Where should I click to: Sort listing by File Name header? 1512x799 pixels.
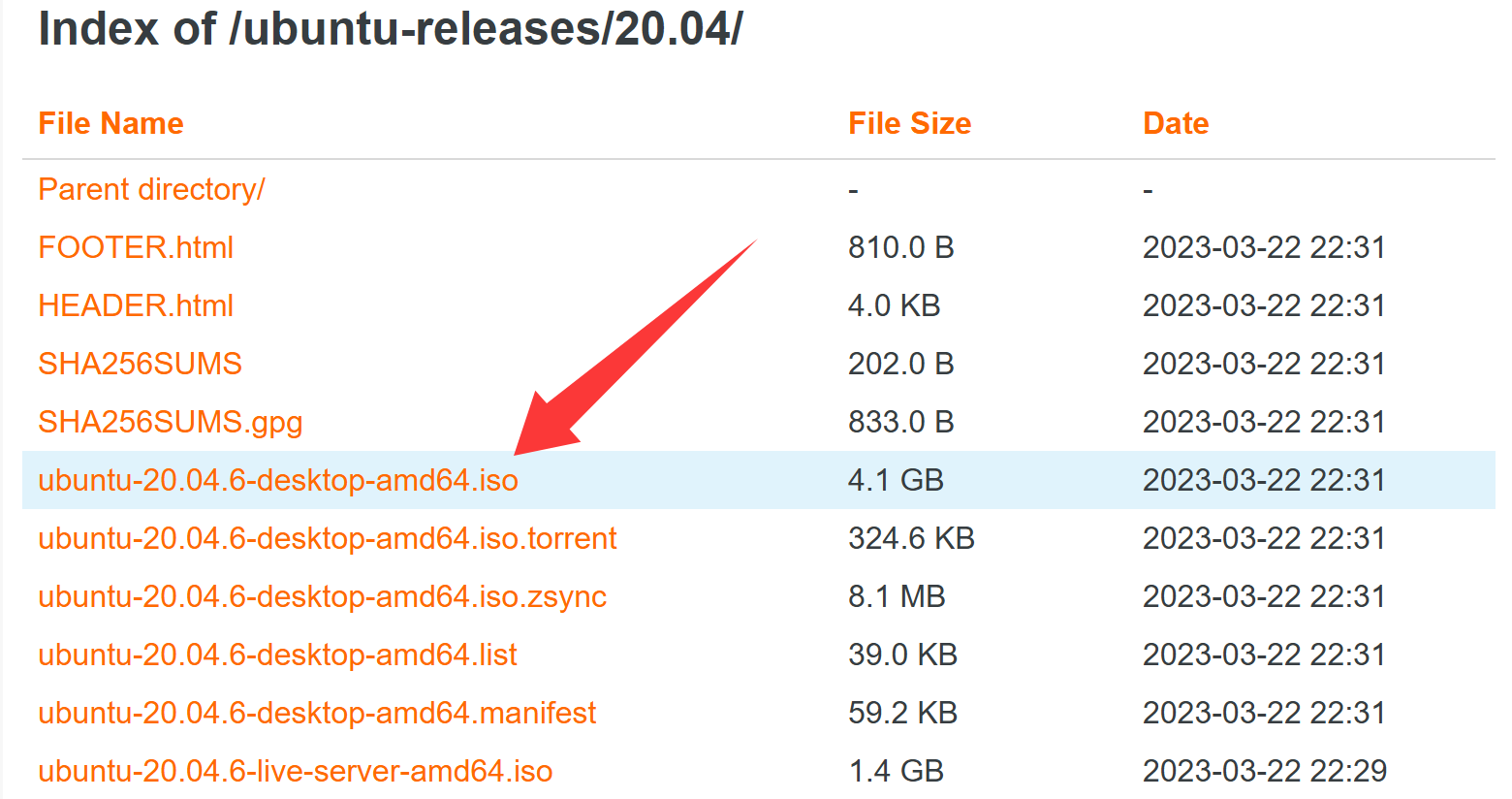[110, 123]
